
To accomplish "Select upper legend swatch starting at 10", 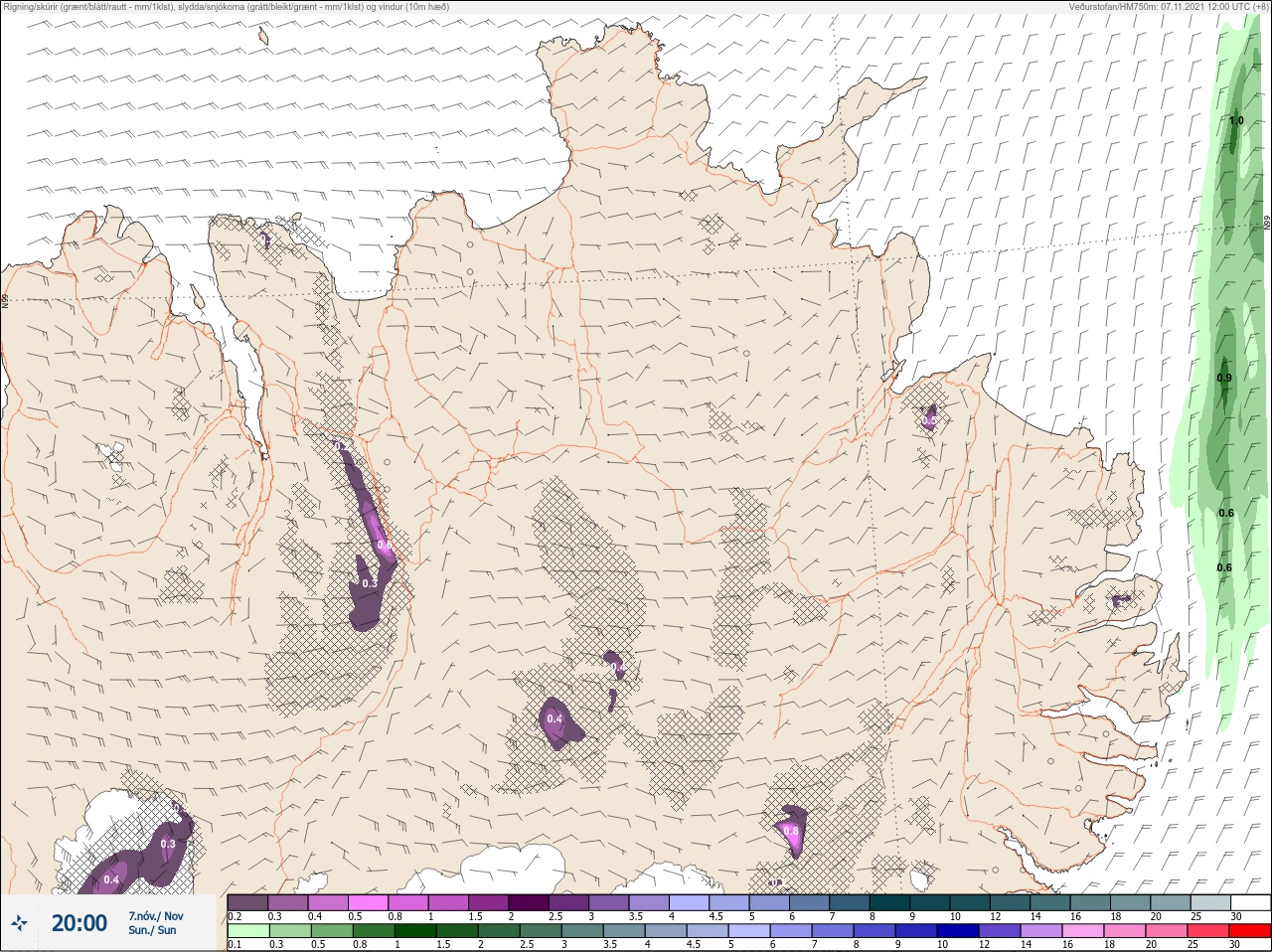I will (x=970, y=902).
